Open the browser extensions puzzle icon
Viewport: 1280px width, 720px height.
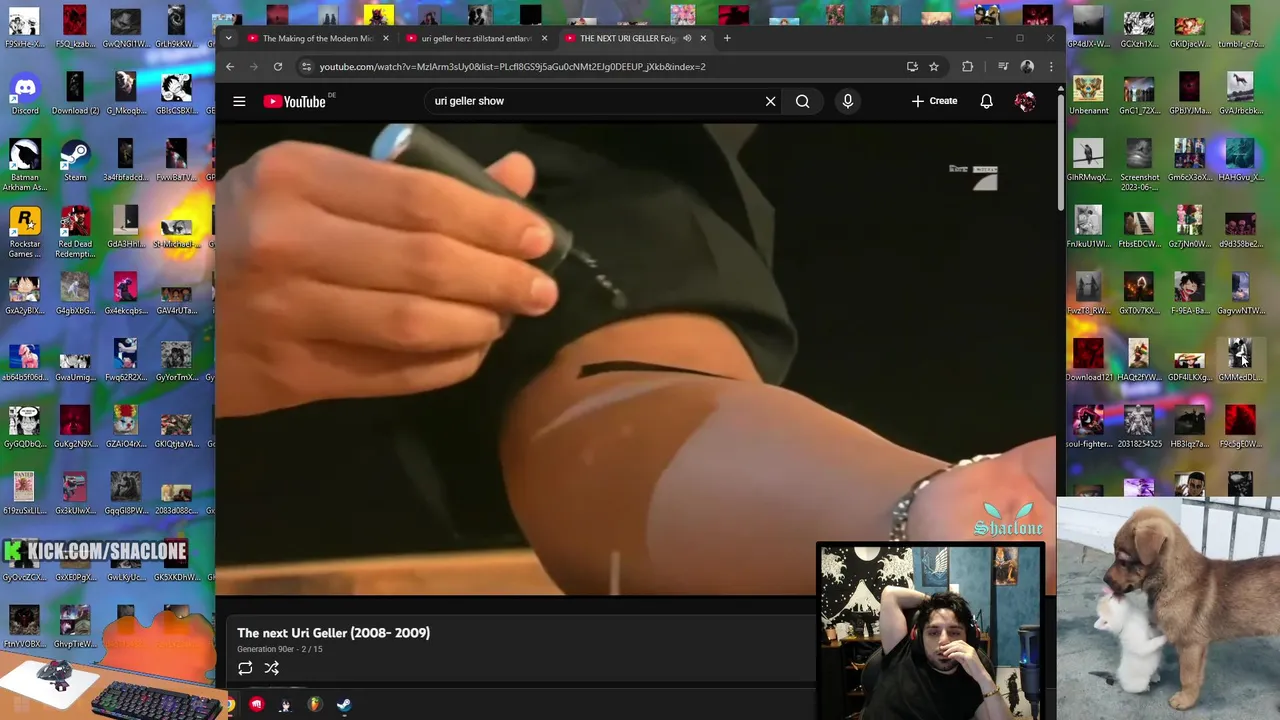[967, 67]
